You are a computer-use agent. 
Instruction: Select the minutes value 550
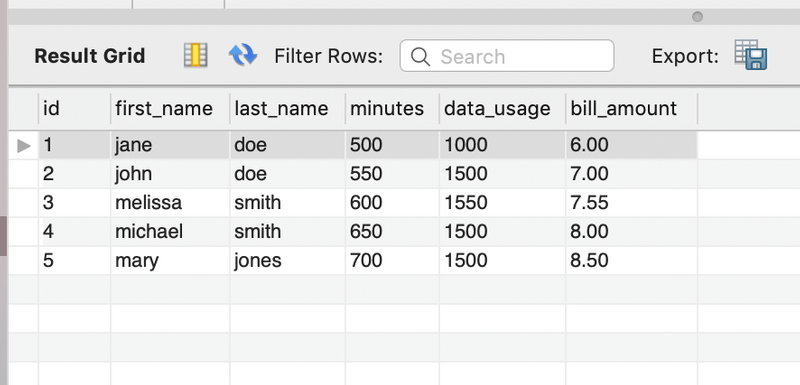pyautogui.click(x=392, y=174)
